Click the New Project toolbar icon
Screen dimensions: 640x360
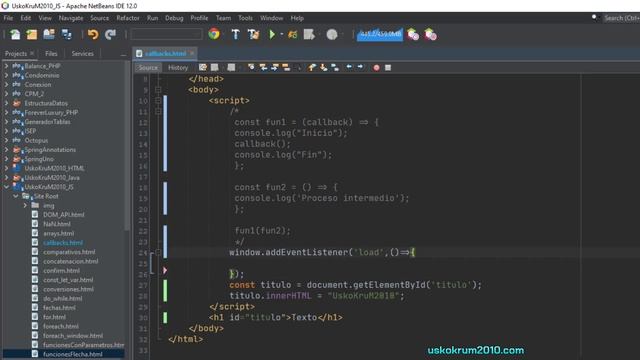coord(32,35)
